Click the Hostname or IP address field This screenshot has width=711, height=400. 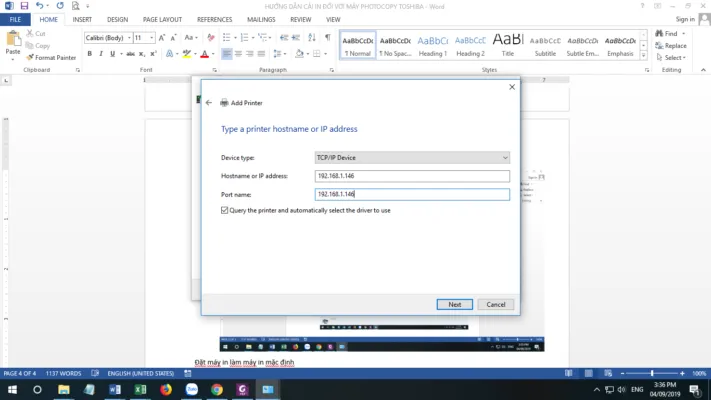[411, 176]
